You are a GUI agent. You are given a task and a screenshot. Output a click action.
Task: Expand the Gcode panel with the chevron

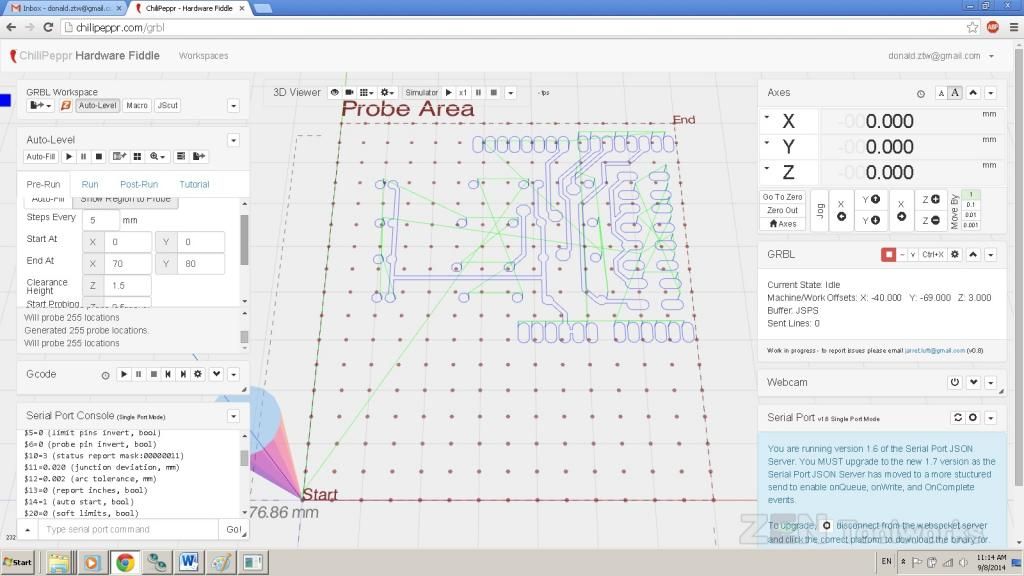point(216,374)
